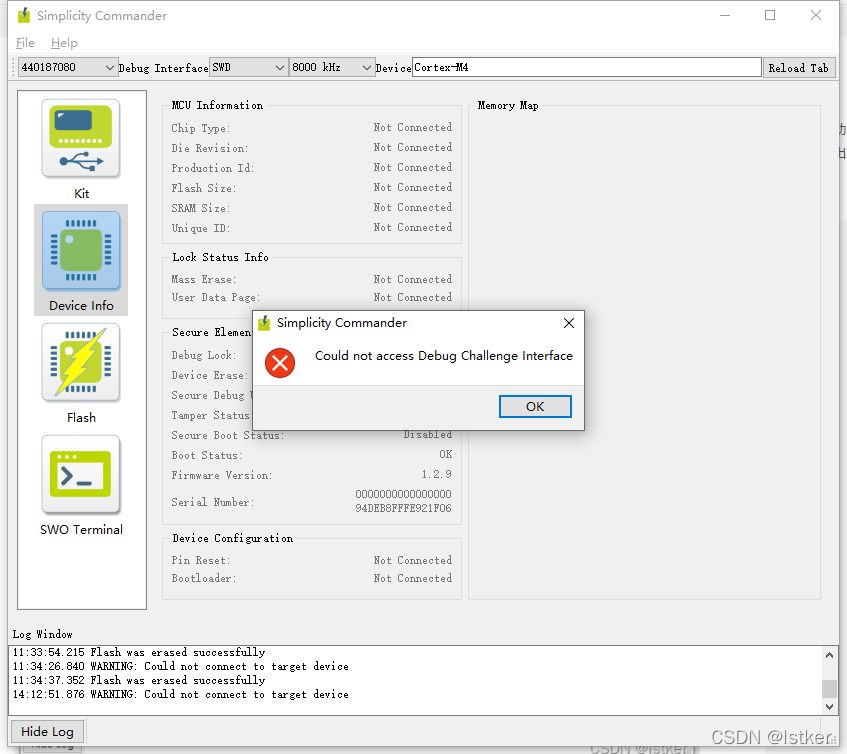
Task: Expand the 440187080 adapter dropdown
Action: click(68, 68)
